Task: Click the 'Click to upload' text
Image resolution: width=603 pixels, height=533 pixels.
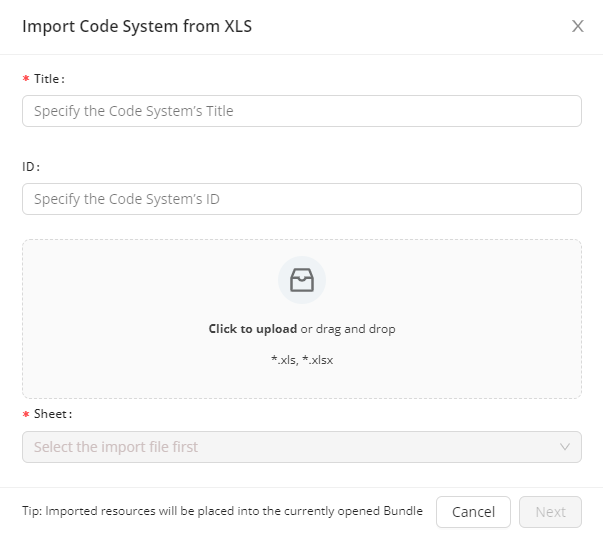Action: click(252, 329)
